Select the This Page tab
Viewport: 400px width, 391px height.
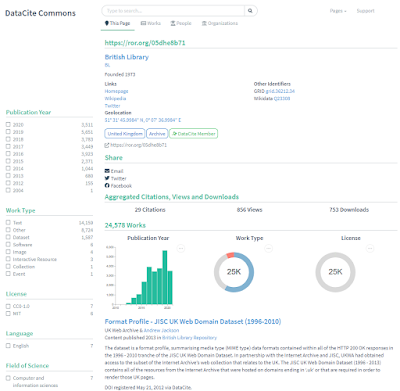117,23
